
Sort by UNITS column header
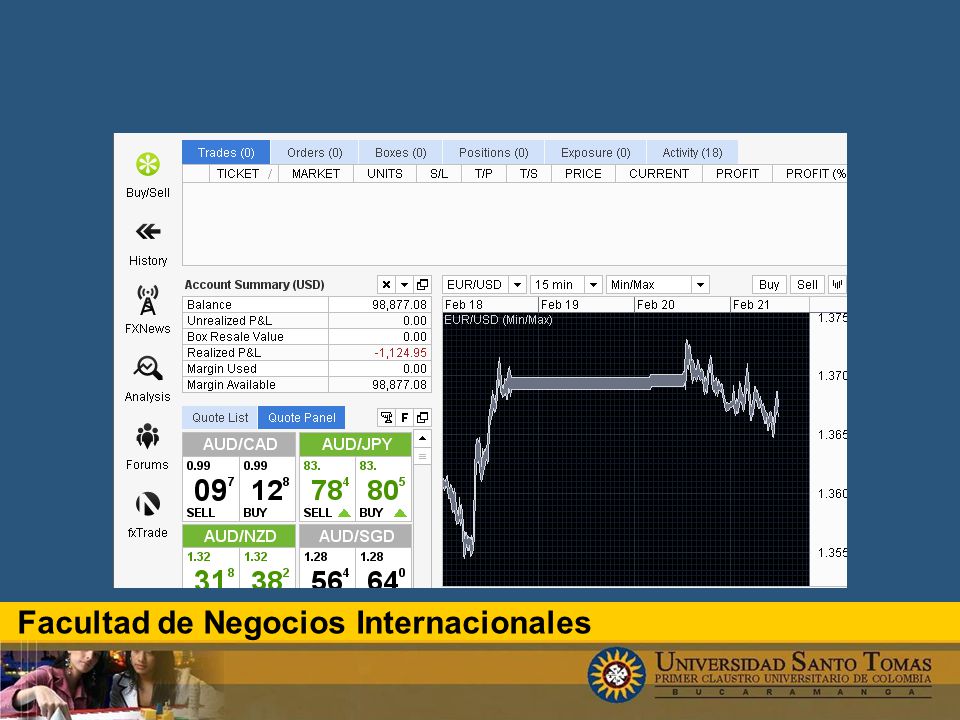[x=385, y=174]
